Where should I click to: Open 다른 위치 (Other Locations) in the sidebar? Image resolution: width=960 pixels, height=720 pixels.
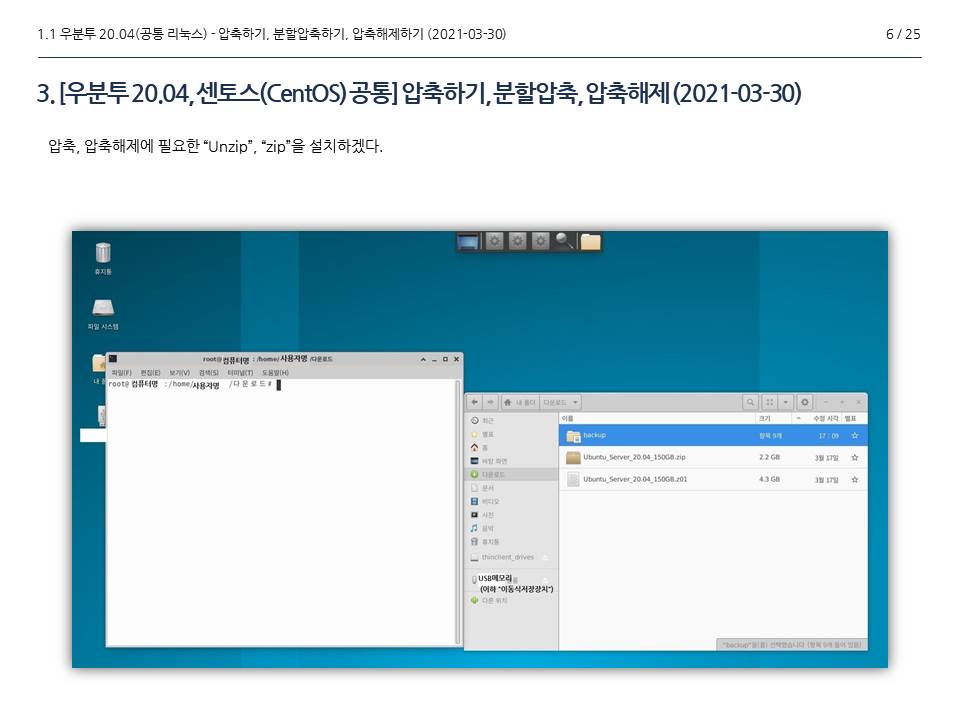[x=511, y=601]
